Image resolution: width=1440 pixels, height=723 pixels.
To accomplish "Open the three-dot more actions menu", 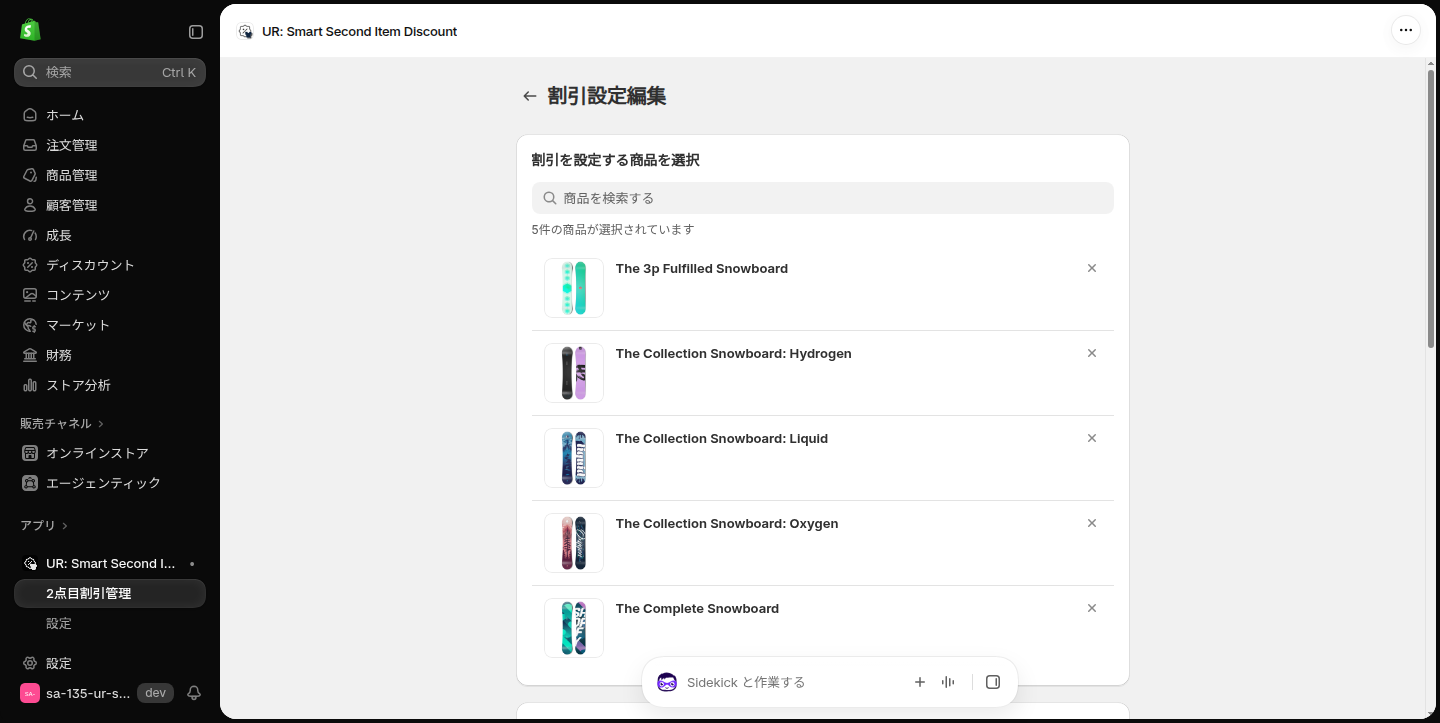I will point(1406,30).
